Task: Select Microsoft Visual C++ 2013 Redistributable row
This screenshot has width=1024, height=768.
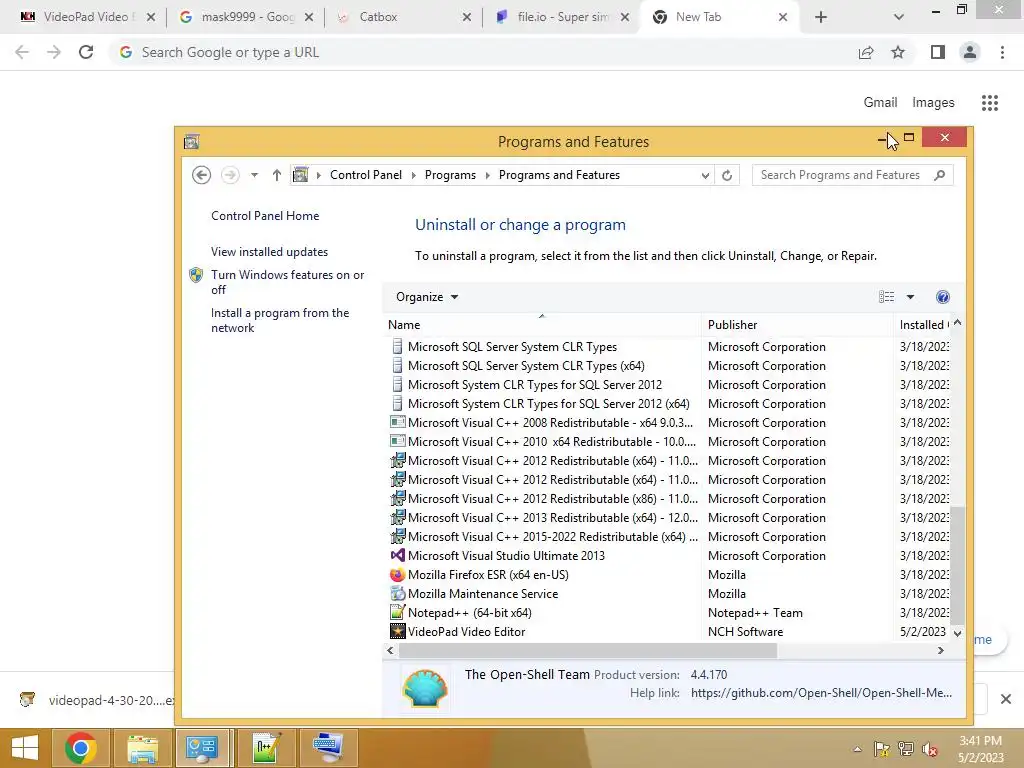Action: (x=552, y=518)
